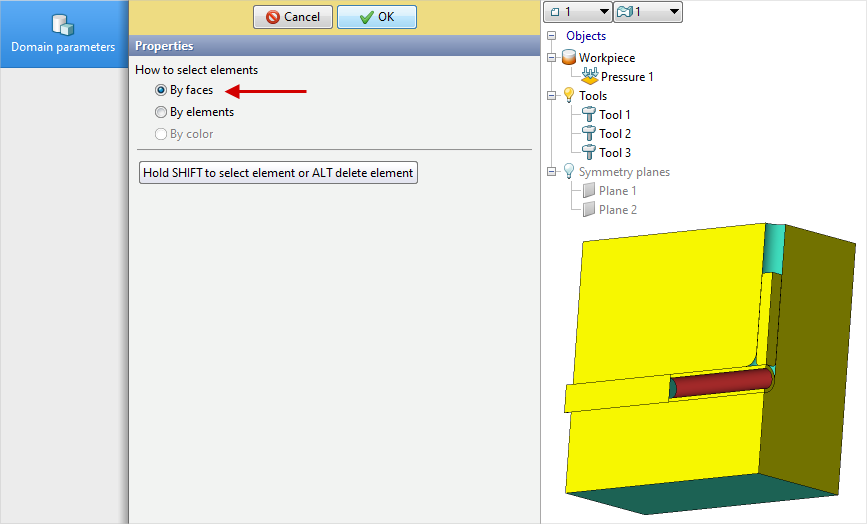Screen dimensions: 867x524
Task: Click the Tool 2 icon
Action: pyautogui.click(x=589, y=134)
